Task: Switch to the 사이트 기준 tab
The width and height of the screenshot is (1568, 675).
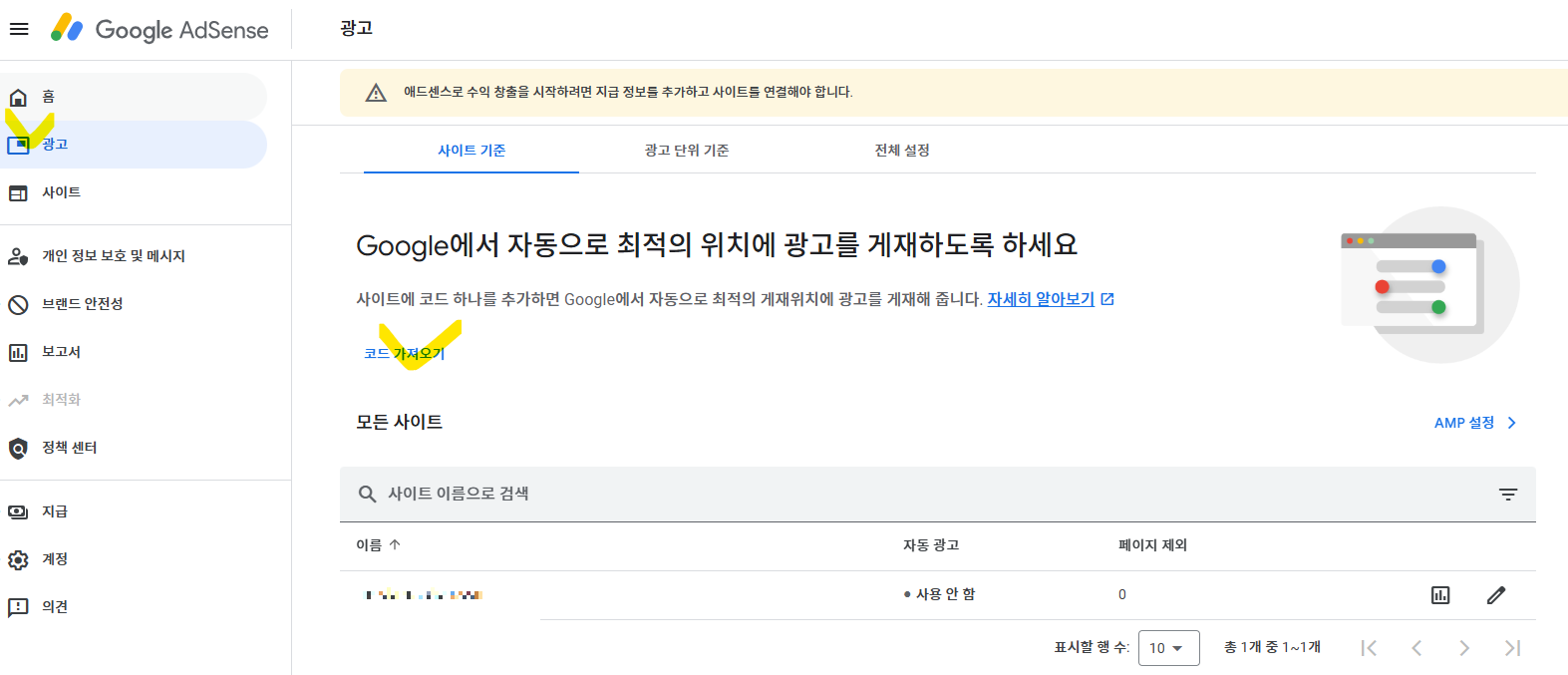Action: coord(471,151)
